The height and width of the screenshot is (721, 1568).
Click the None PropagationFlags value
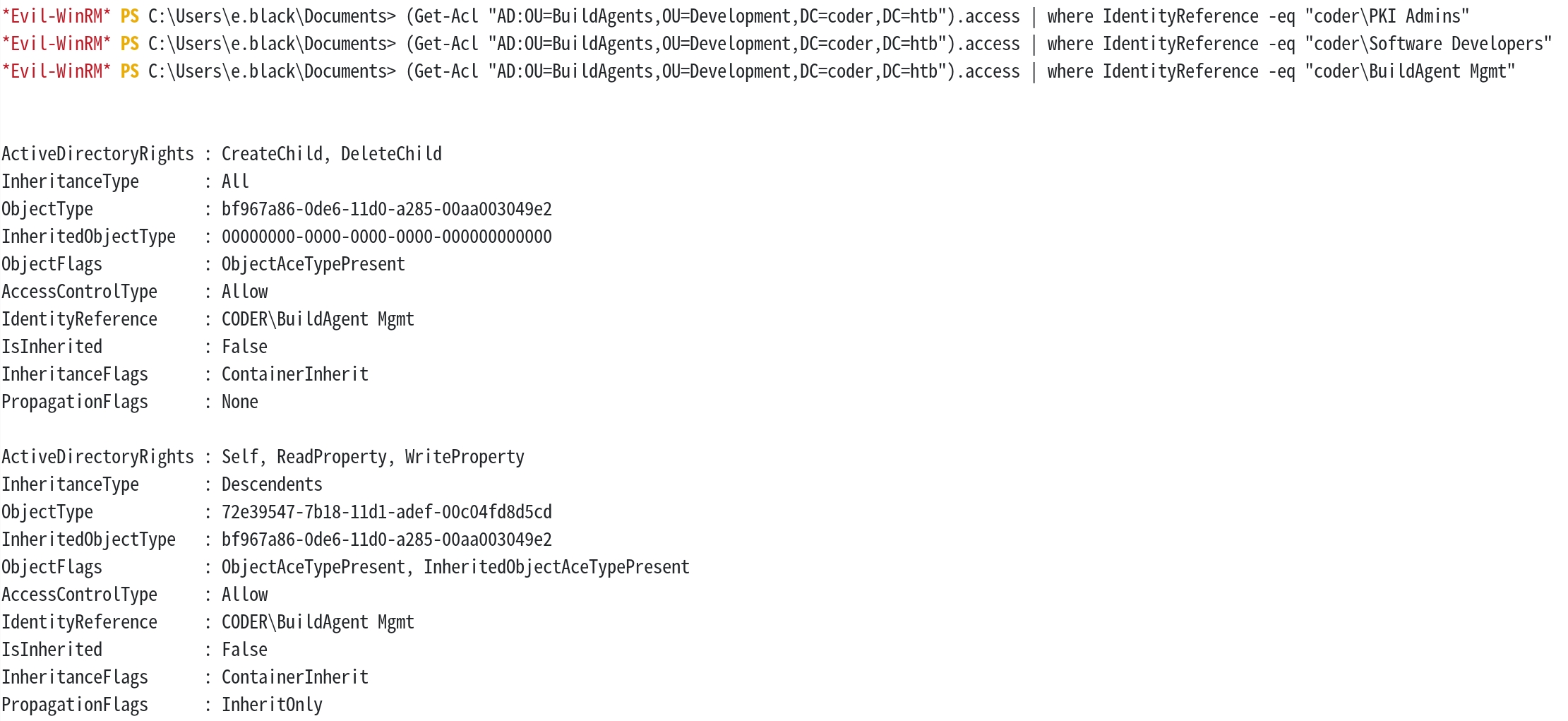(240, 402)
